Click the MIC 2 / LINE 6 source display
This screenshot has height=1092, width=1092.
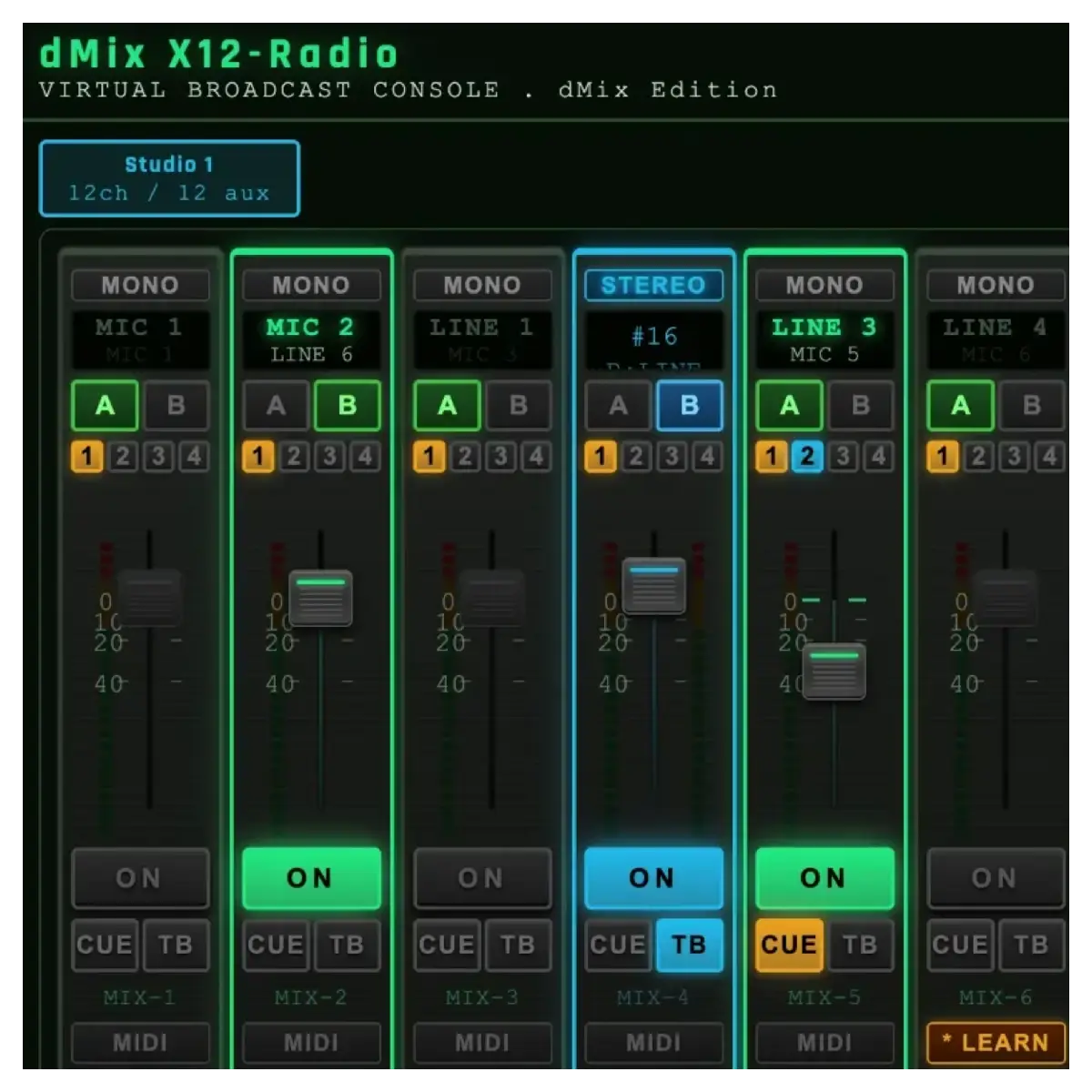pos(311,340)
